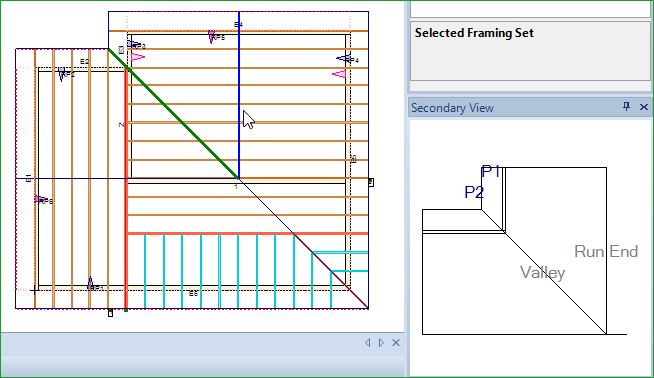Click the Secondary View title bar

coord(530,108)
